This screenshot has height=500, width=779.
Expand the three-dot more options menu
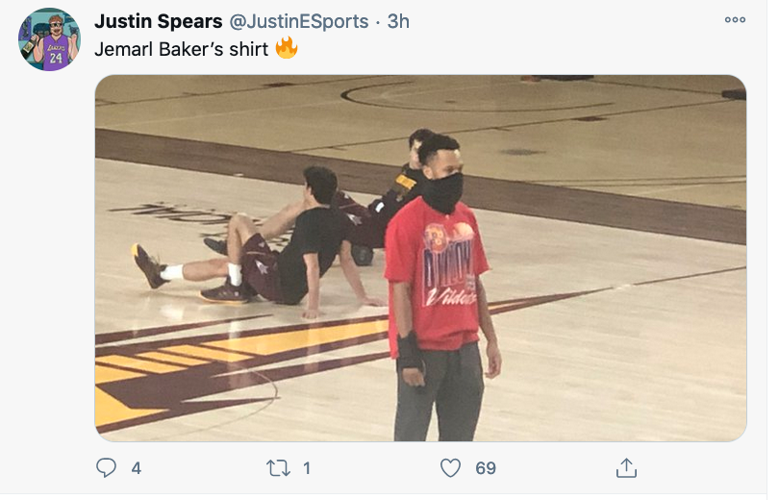[x=735, y=20]
